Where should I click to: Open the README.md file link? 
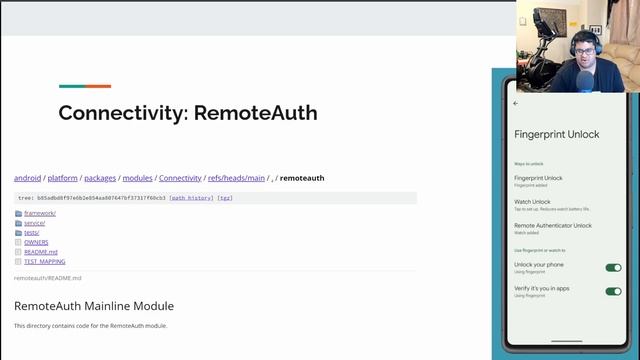(x=41, y=252)
